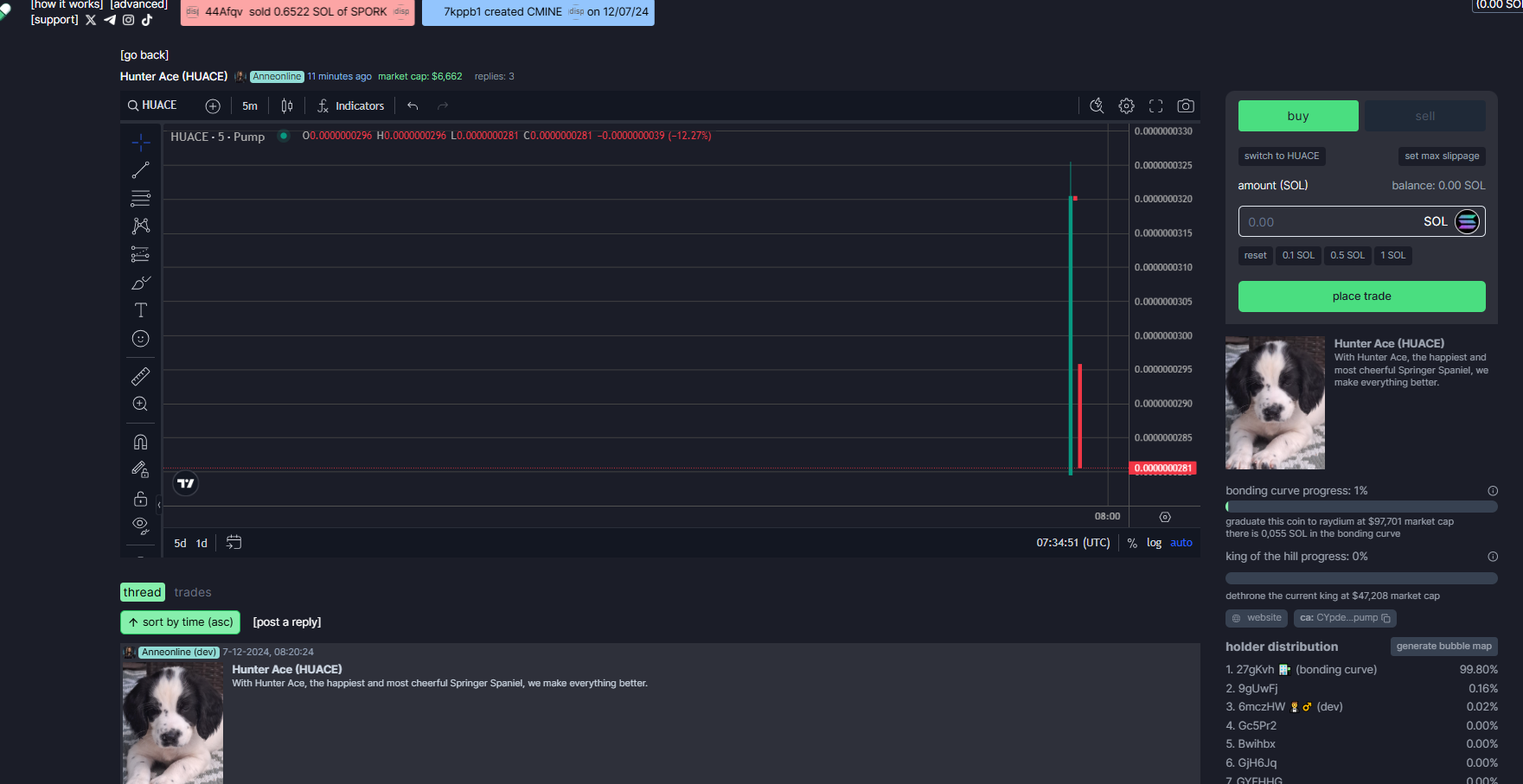This screenshot has width=1523, height=784.
Task: Open chart settings gear icon
Action: click(1126, 105)
